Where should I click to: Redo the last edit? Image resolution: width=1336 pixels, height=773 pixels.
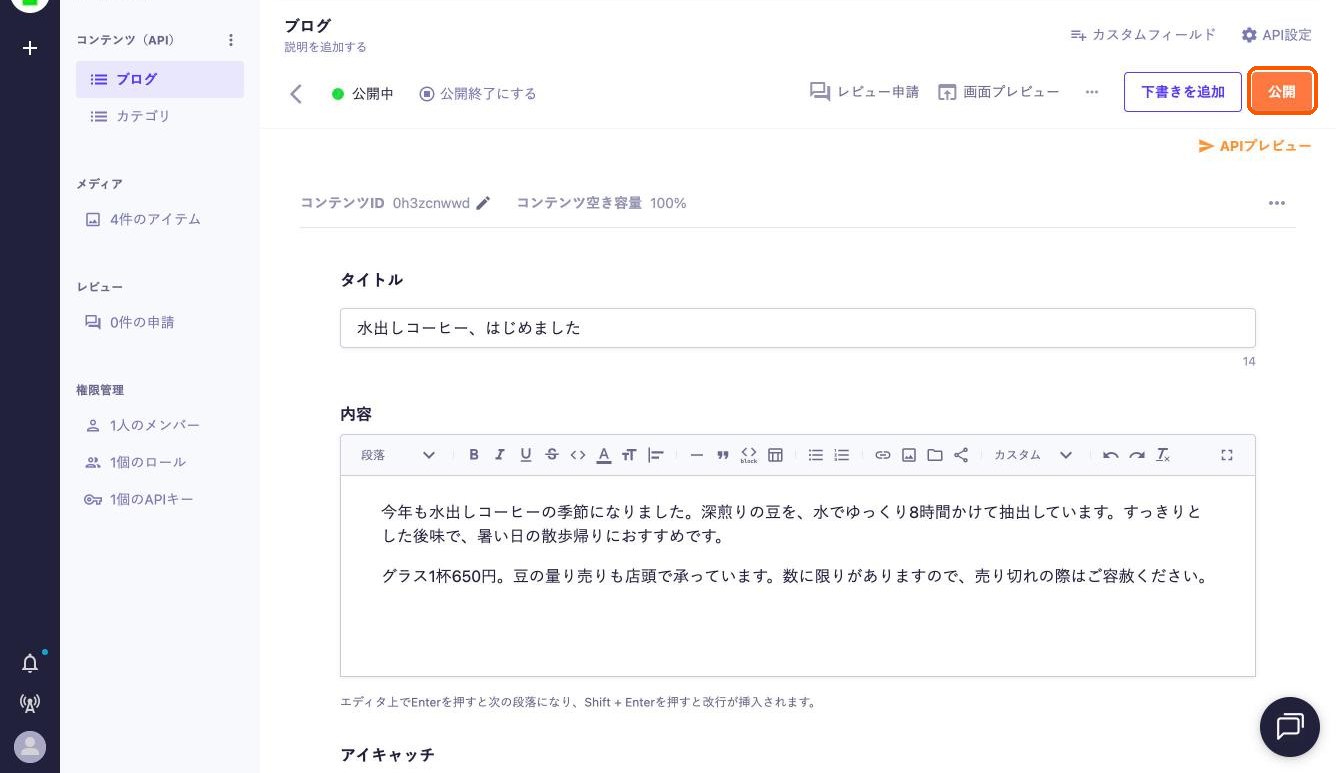click(x=1137, y=455)
